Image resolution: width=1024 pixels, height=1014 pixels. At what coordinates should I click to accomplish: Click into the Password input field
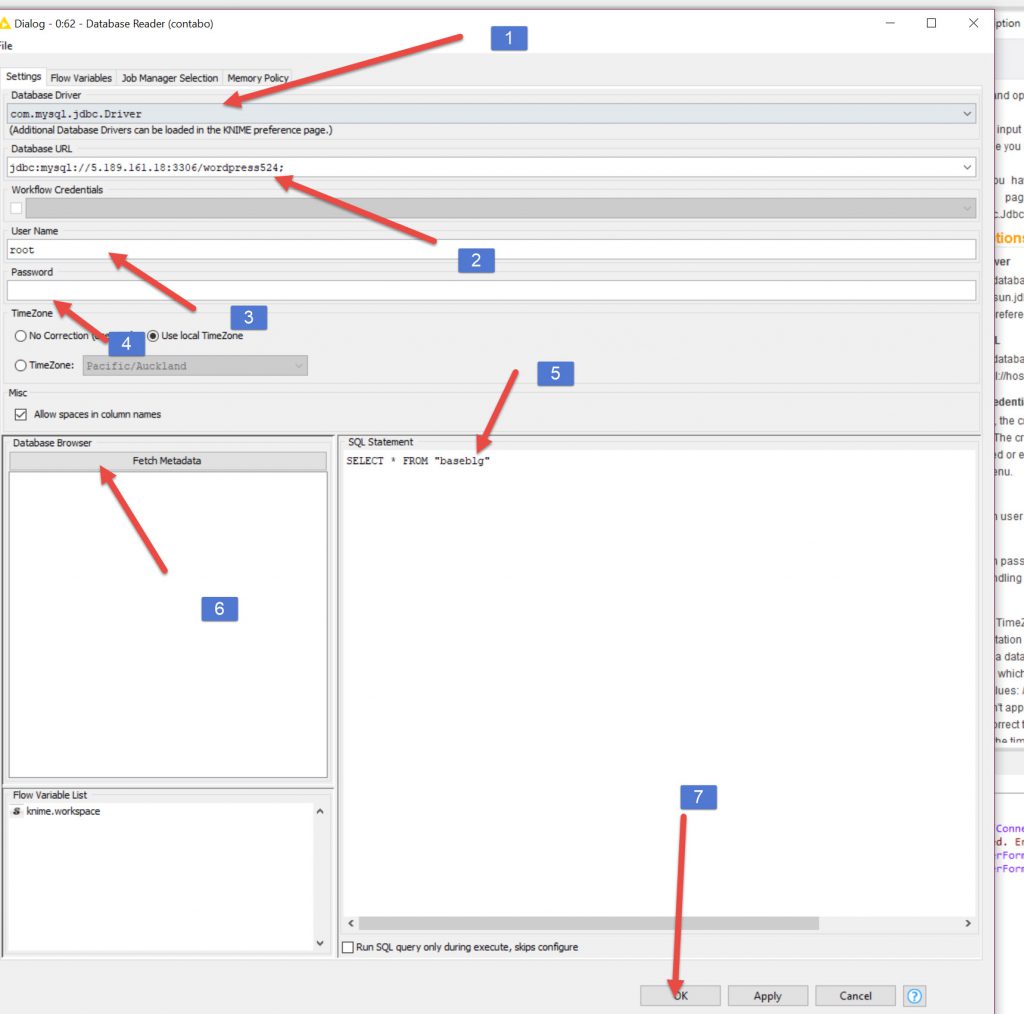(490, 290)
